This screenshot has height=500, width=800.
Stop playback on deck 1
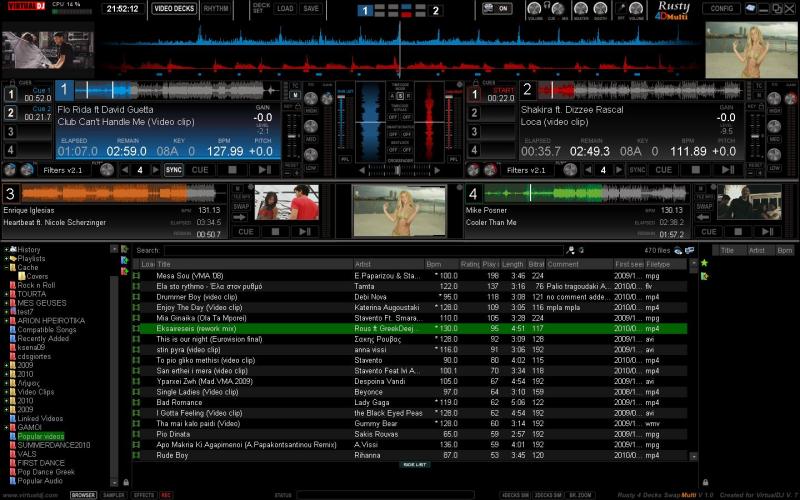(232, 170)
